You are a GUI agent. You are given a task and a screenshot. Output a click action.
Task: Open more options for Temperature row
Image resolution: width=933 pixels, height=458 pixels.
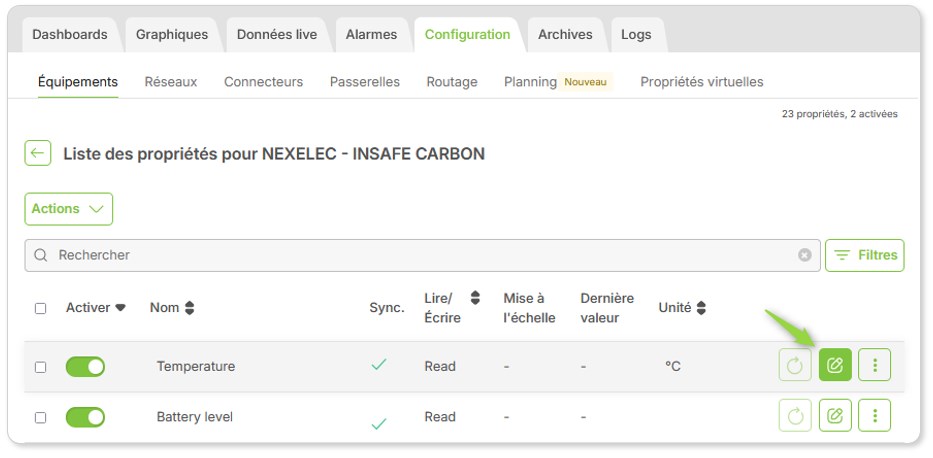click(x=875, y=365)
